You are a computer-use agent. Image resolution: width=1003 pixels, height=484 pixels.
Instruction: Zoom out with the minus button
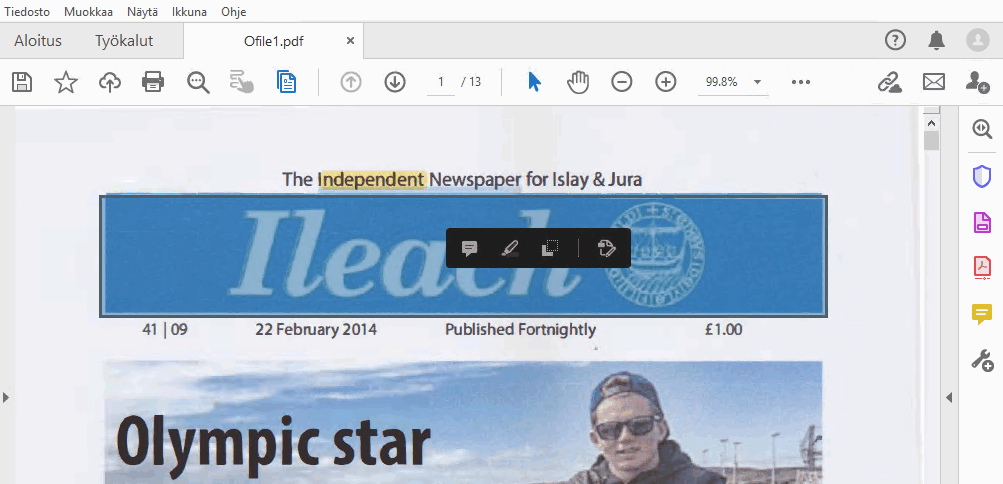(x=622, y=82)
